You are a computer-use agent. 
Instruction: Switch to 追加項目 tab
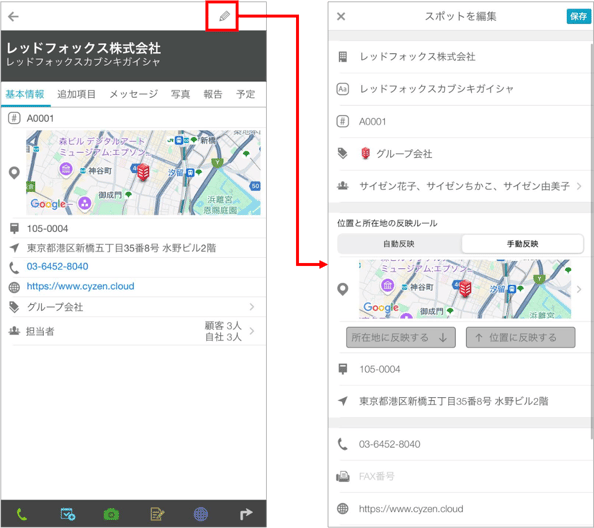tap(77, 94)
